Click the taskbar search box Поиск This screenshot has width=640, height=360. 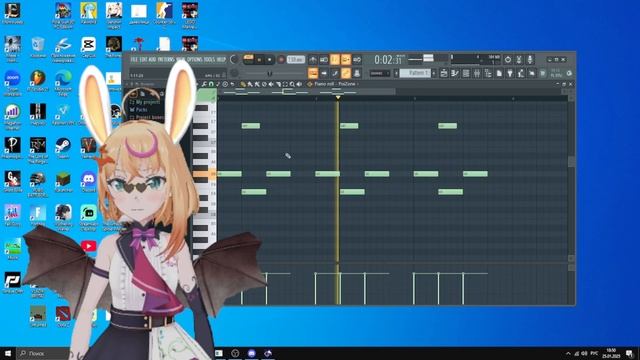pyautogui.click(x=43, y=353)
